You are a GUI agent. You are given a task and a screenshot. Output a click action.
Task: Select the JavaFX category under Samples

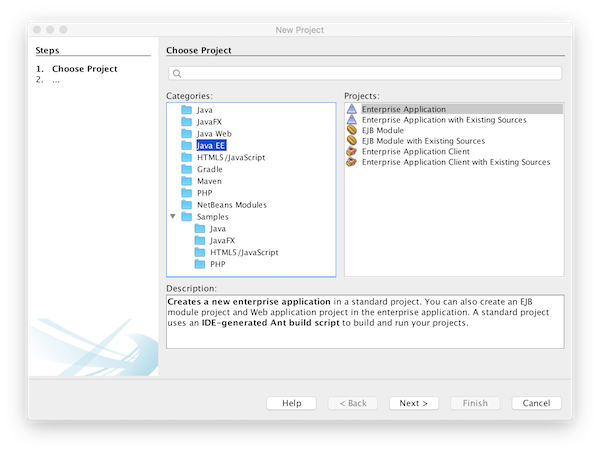[222, 240]
